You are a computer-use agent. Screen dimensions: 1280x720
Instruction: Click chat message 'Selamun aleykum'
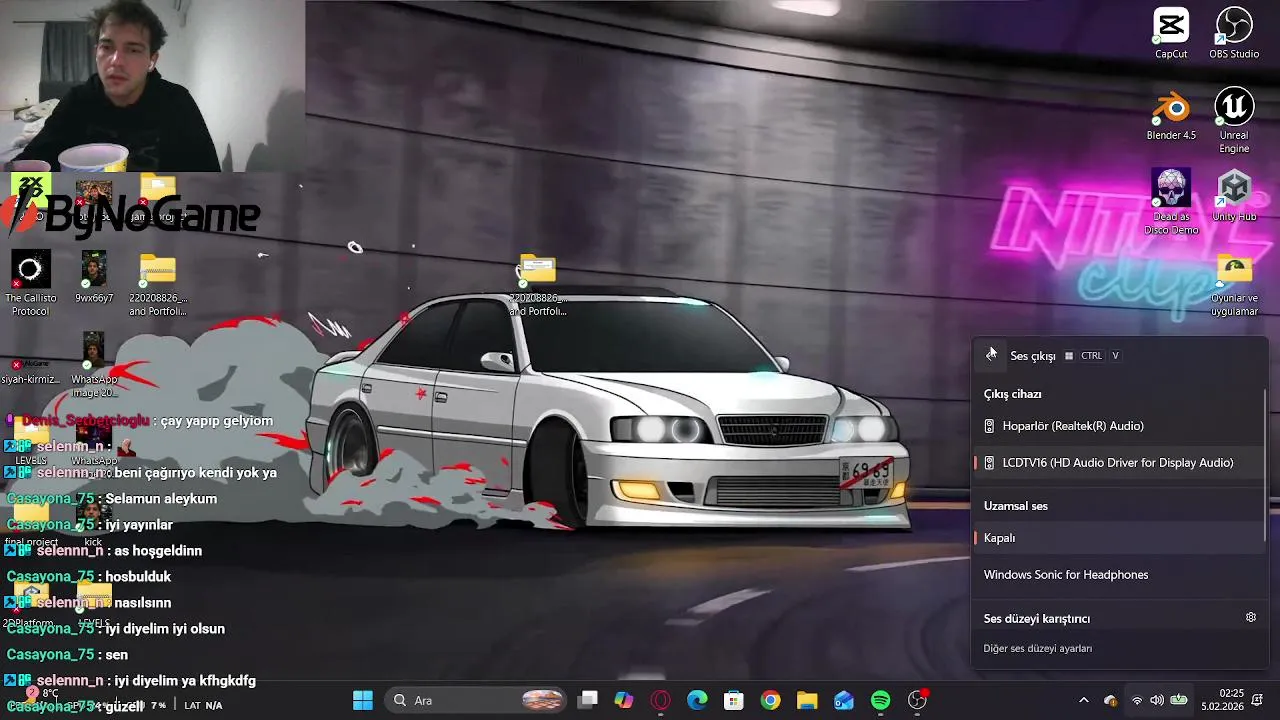pos(161,499)
